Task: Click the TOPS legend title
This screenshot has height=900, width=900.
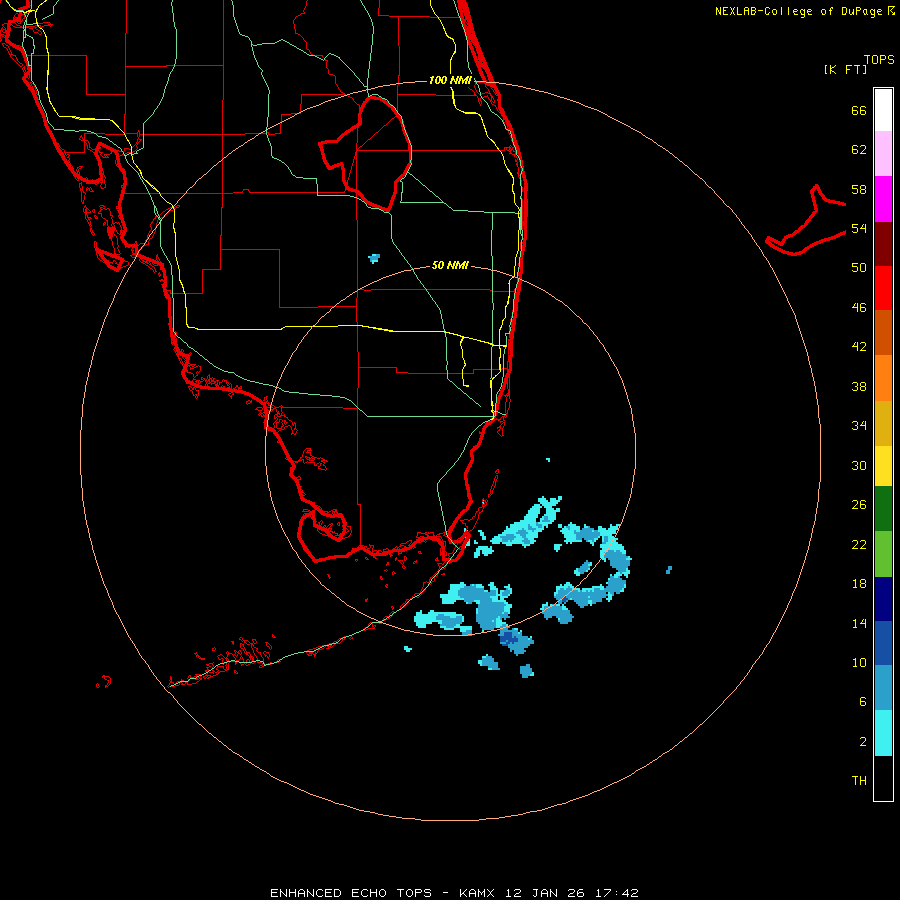Action: [879, 59]
